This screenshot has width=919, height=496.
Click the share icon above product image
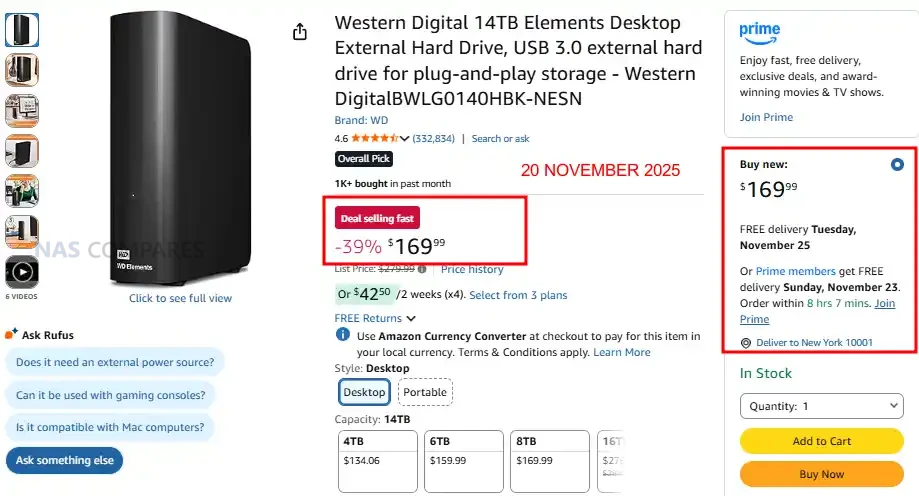pyautogui.click(x=299, y=32)
